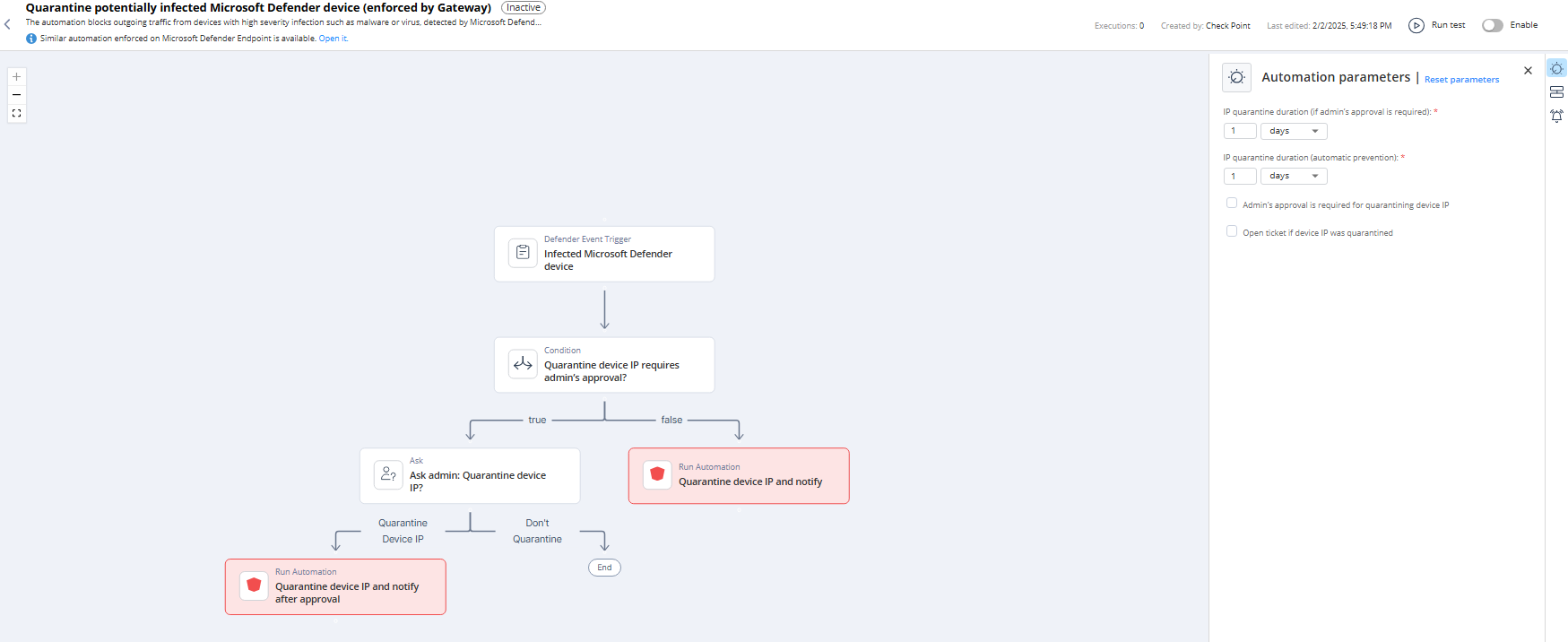Click the Last edited timestamp
Screen dimensions: 1568x642
point(1329,26)
